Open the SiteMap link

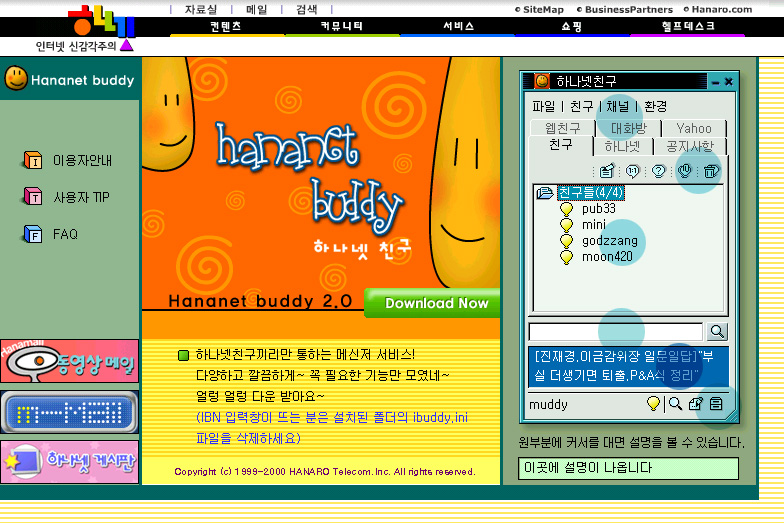(543, 10)
